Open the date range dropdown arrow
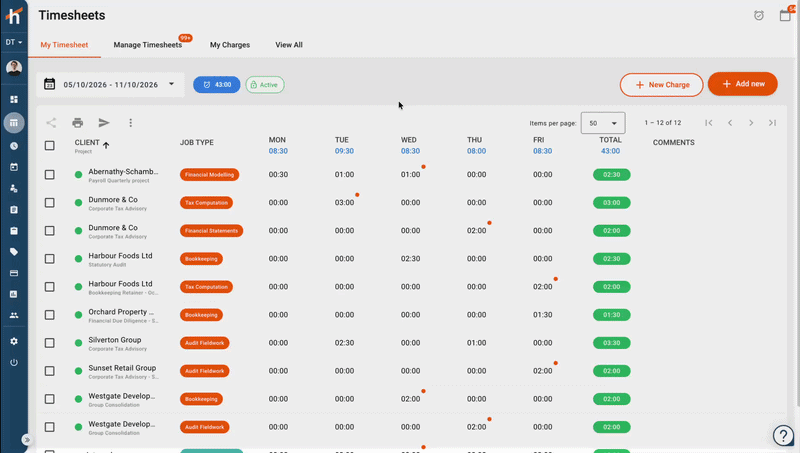800x453 pixels. click(x=171, y=84)
